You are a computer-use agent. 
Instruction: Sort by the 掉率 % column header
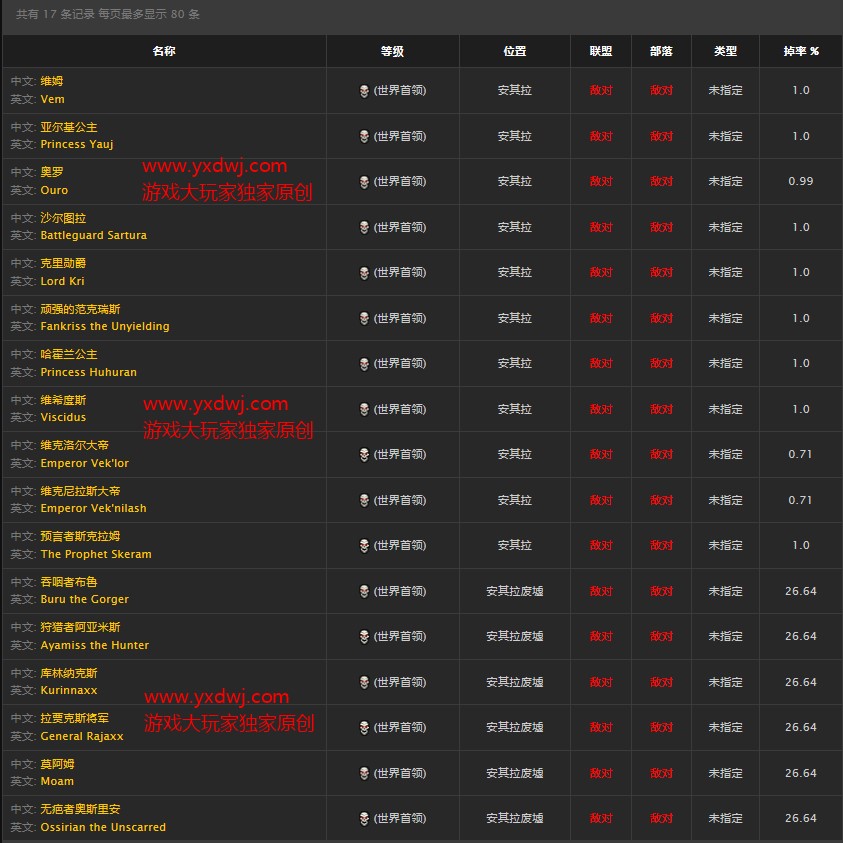(801, 51)
